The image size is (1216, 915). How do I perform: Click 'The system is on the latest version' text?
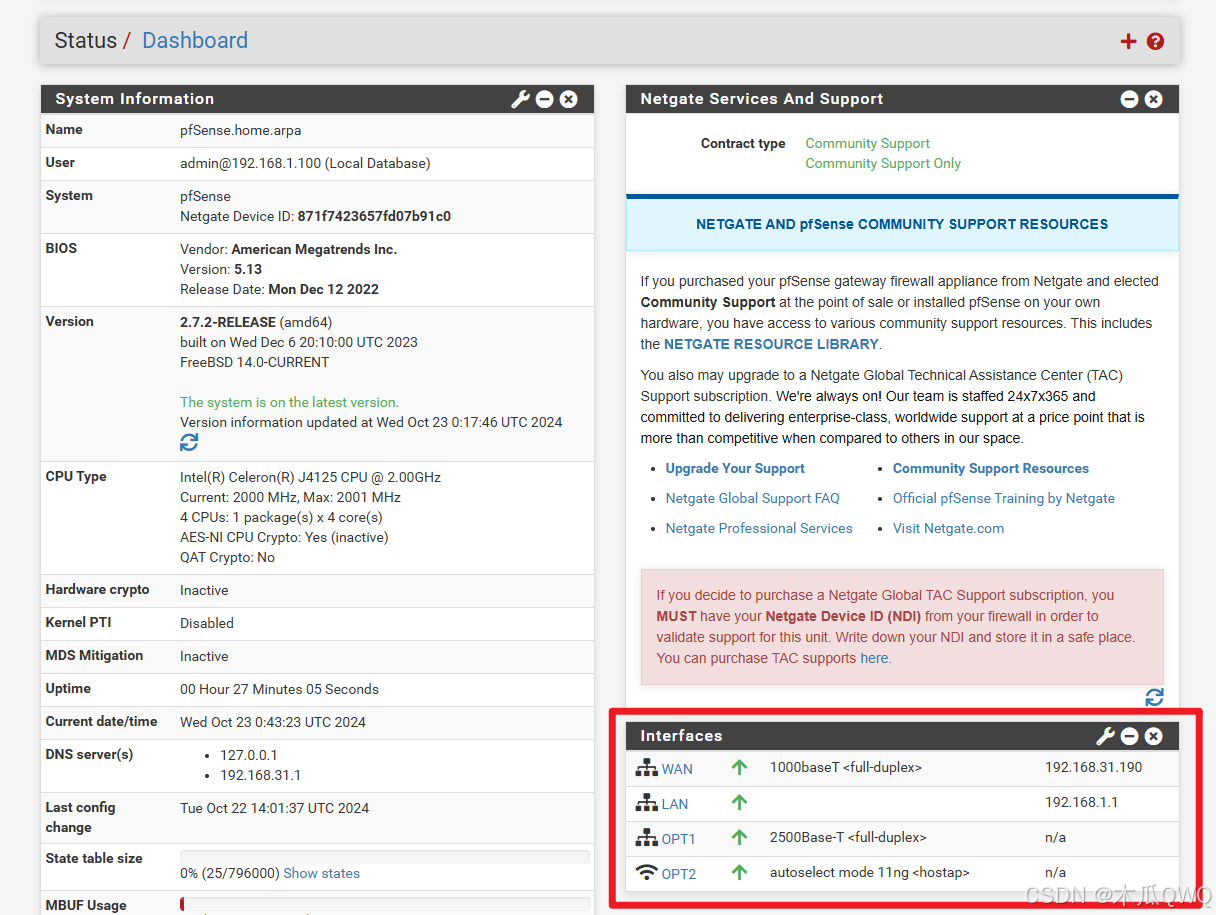(x=289, y=402)
